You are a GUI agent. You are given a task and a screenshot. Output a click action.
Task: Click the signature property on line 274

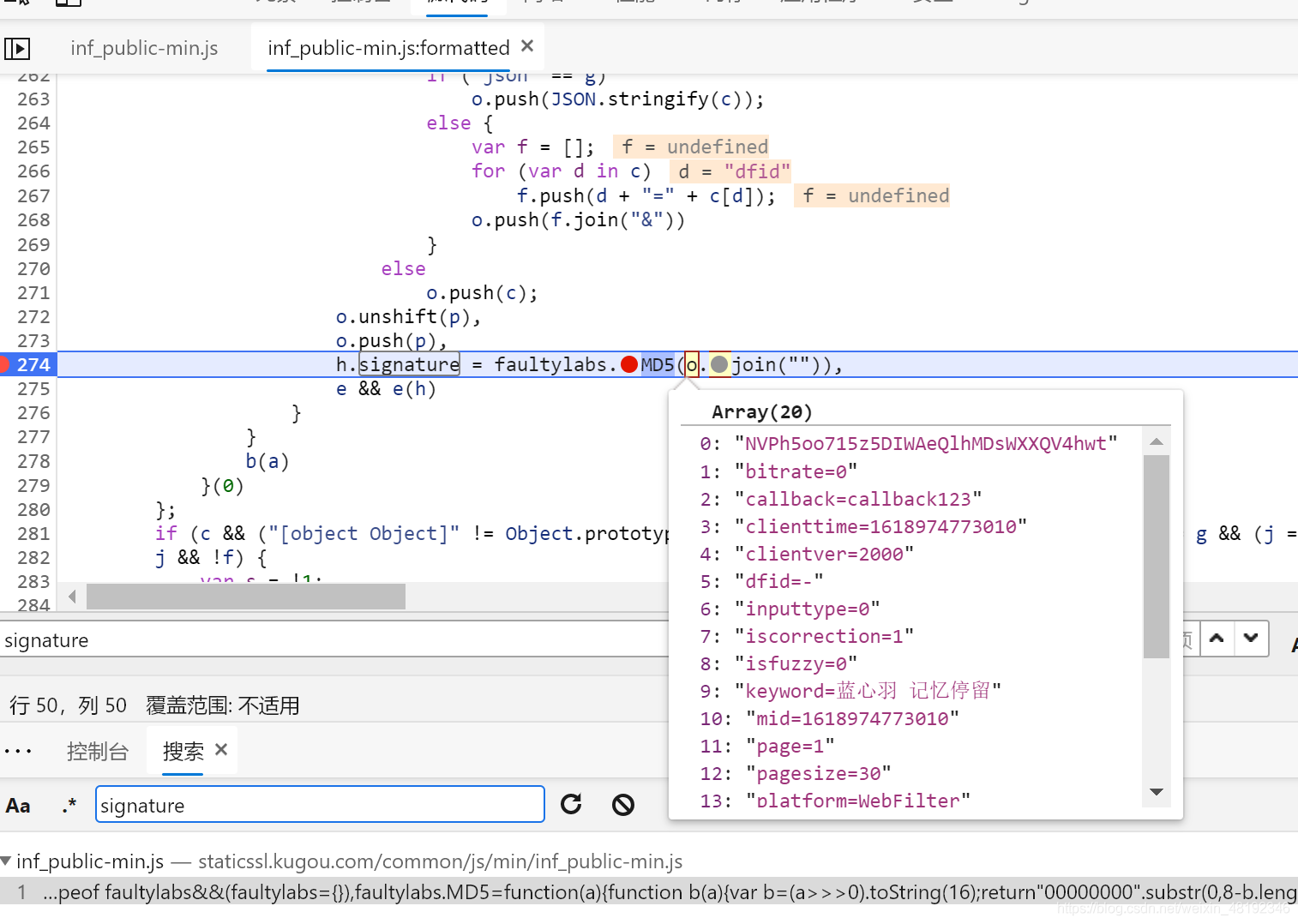pyautogui.click(x=409, y=364)
